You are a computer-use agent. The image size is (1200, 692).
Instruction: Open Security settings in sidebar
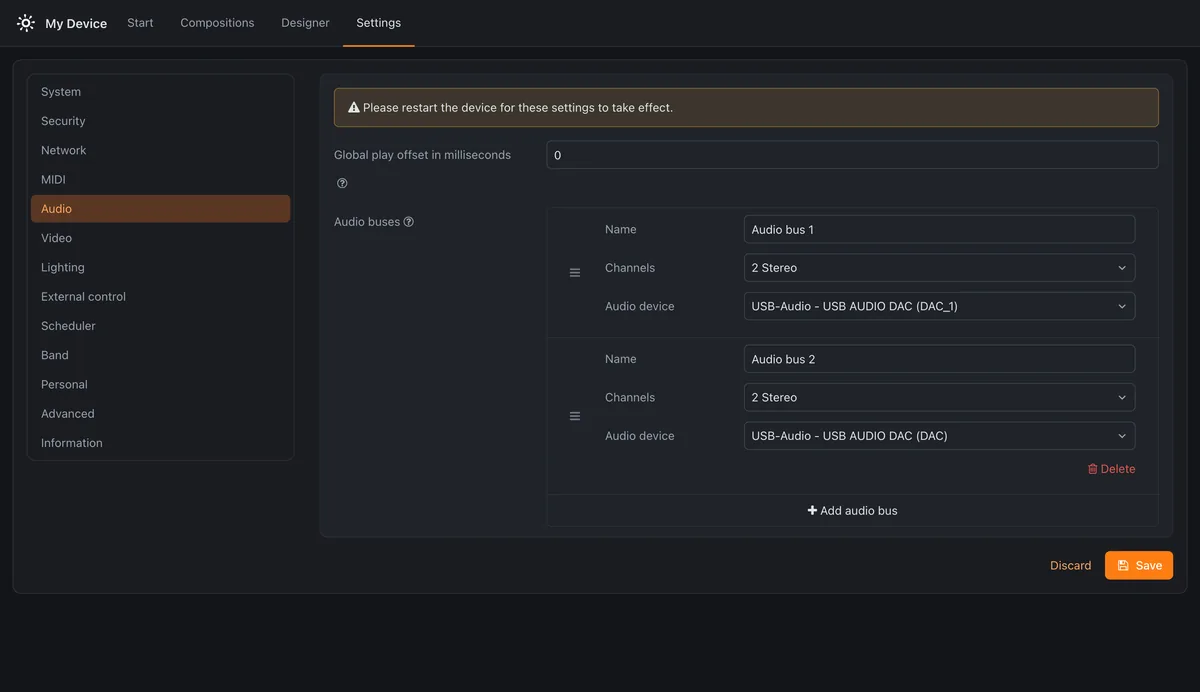pyautogui.click(x=161, y=121)
